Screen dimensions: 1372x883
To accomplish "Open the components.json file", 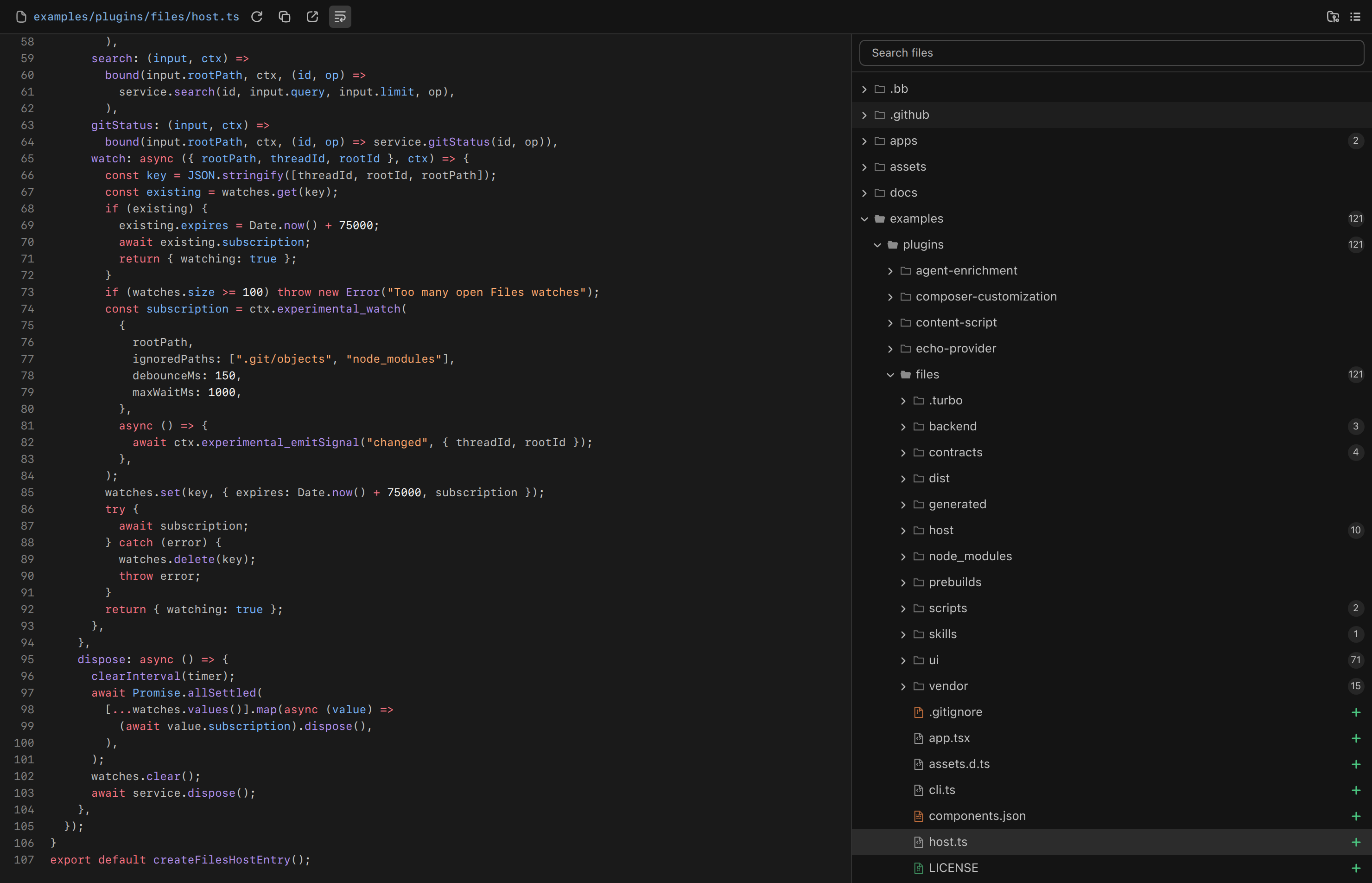I will click(1112, 816).
